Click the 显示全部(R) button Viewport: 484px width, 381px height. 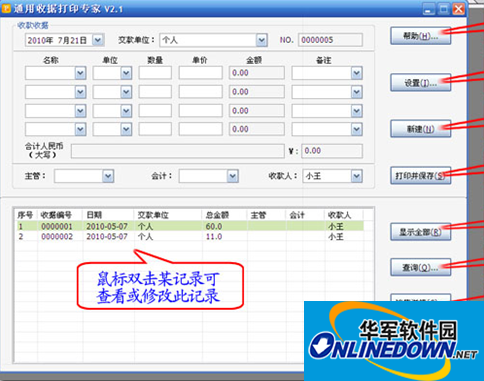(x=421, y=232)
